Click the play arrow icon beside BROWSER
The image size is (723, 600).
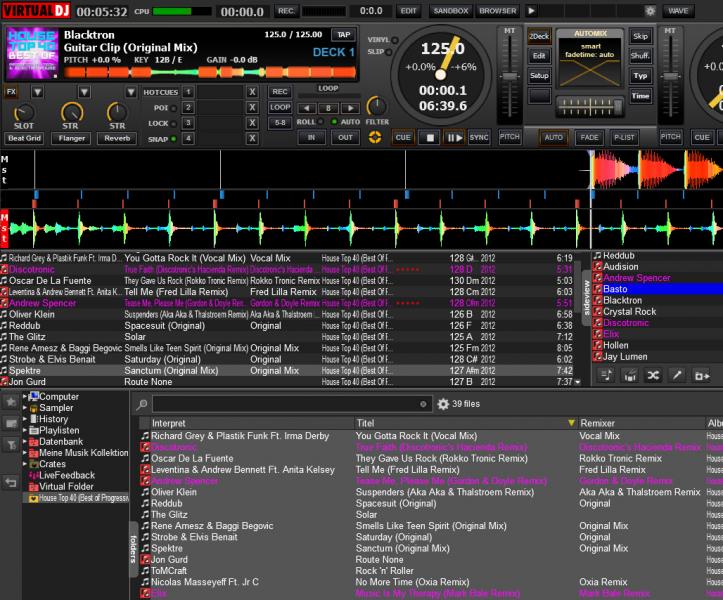531,11
